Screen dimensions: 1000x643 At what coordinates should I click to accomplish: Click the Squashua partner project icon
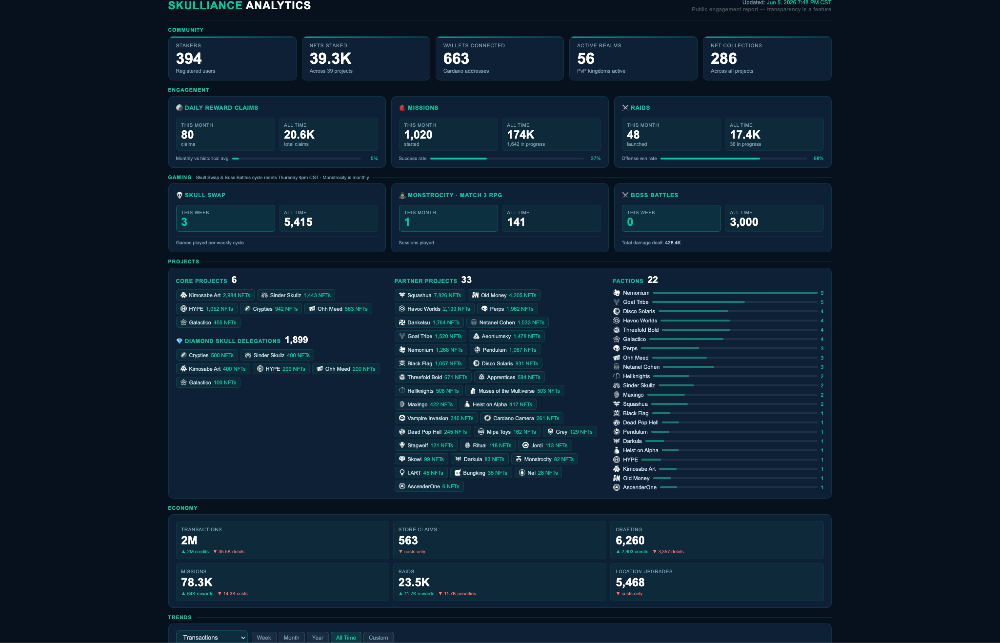pyautogui.click(x=402, y=295)
